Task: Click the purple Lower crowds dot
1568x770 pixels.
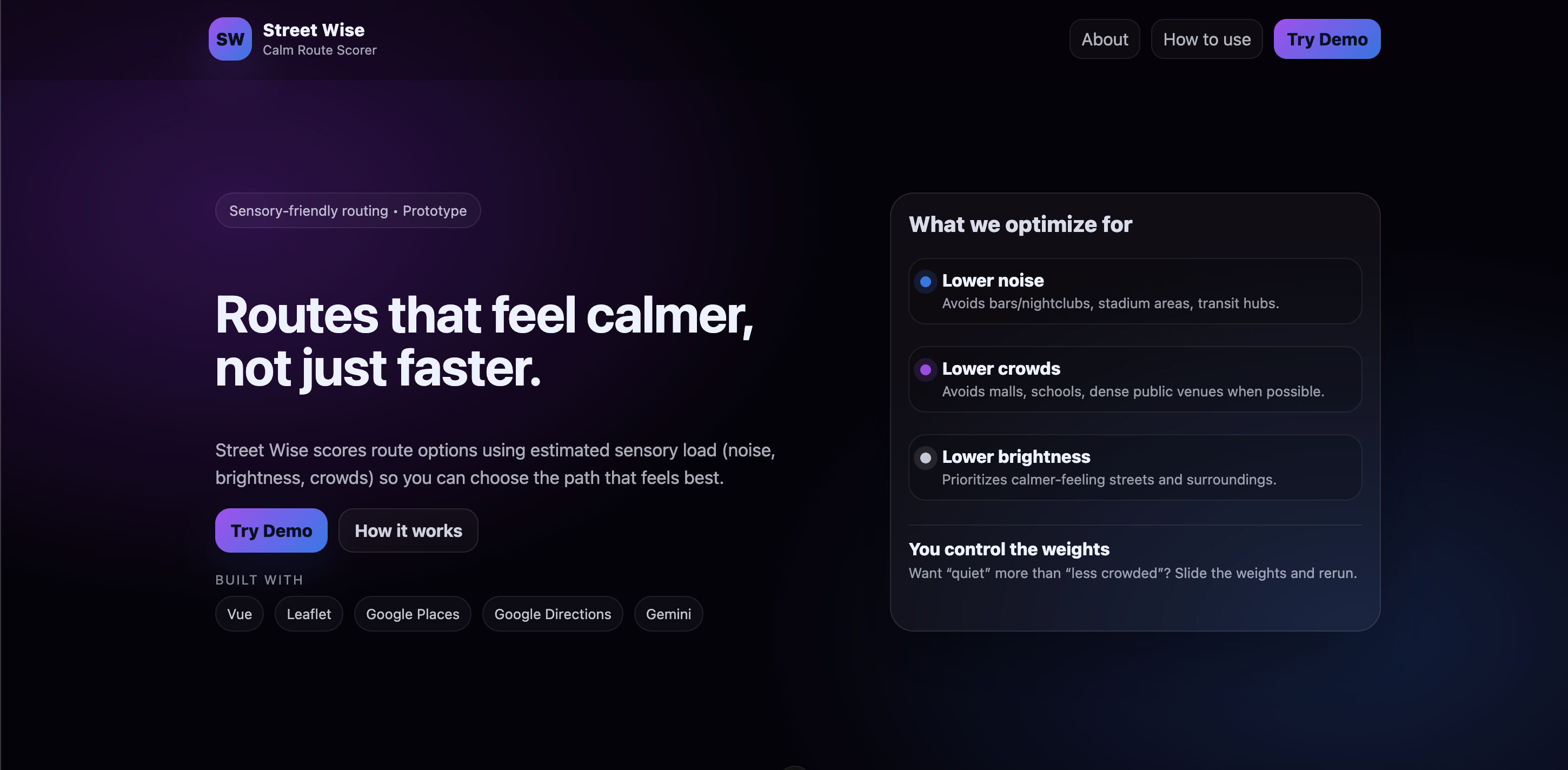Action: (x=925, y=369)
